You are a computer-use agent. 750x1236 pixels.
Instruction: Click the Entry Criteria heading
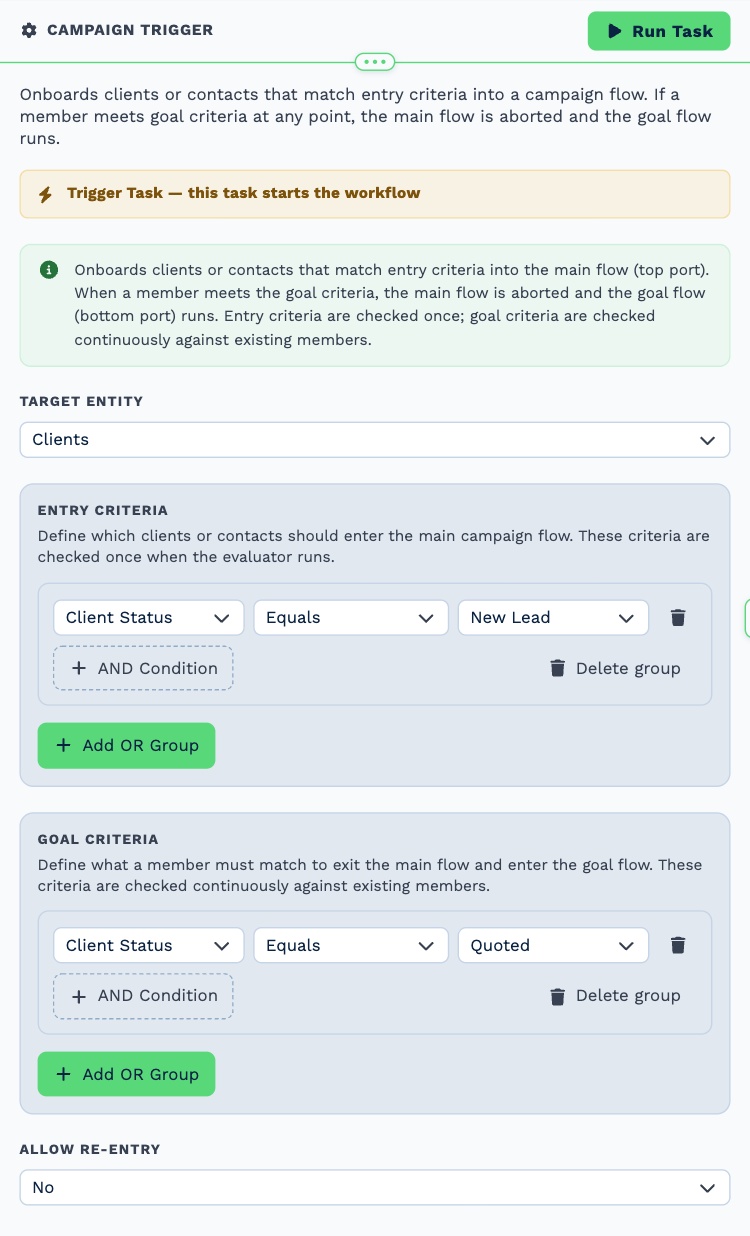pyautogui.click(x=103, y=511)
